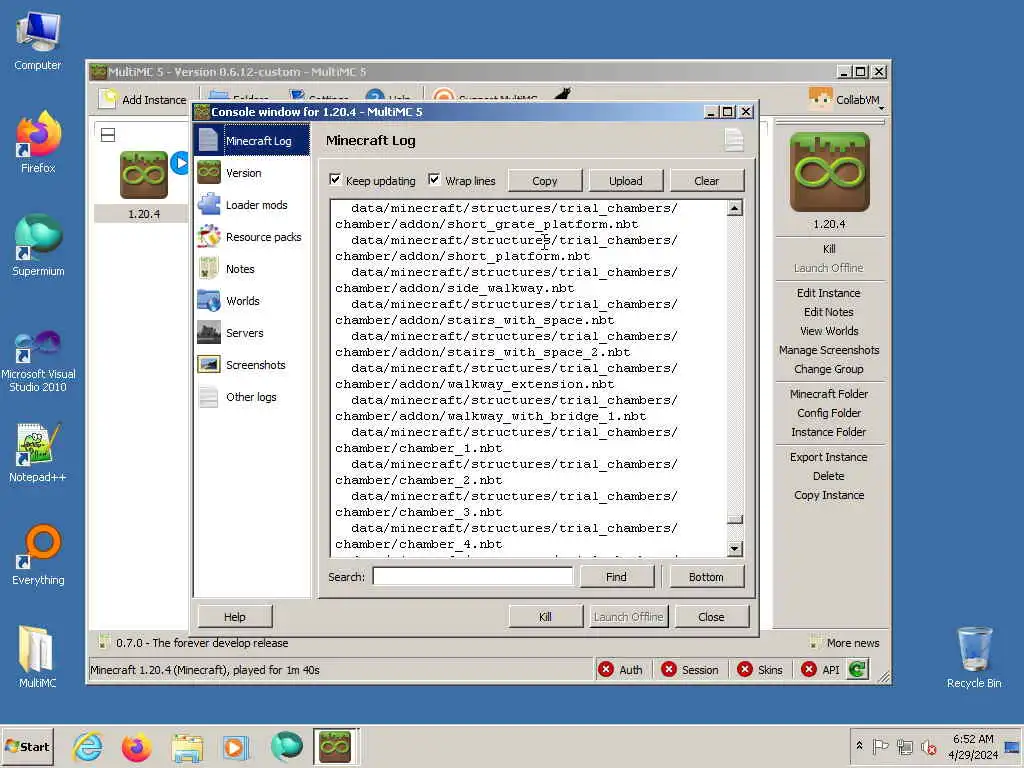Image resolution: width=1024 pixels, height=768 pixels.
Task: Click Change Group in side panel
Action: point(829,369)
